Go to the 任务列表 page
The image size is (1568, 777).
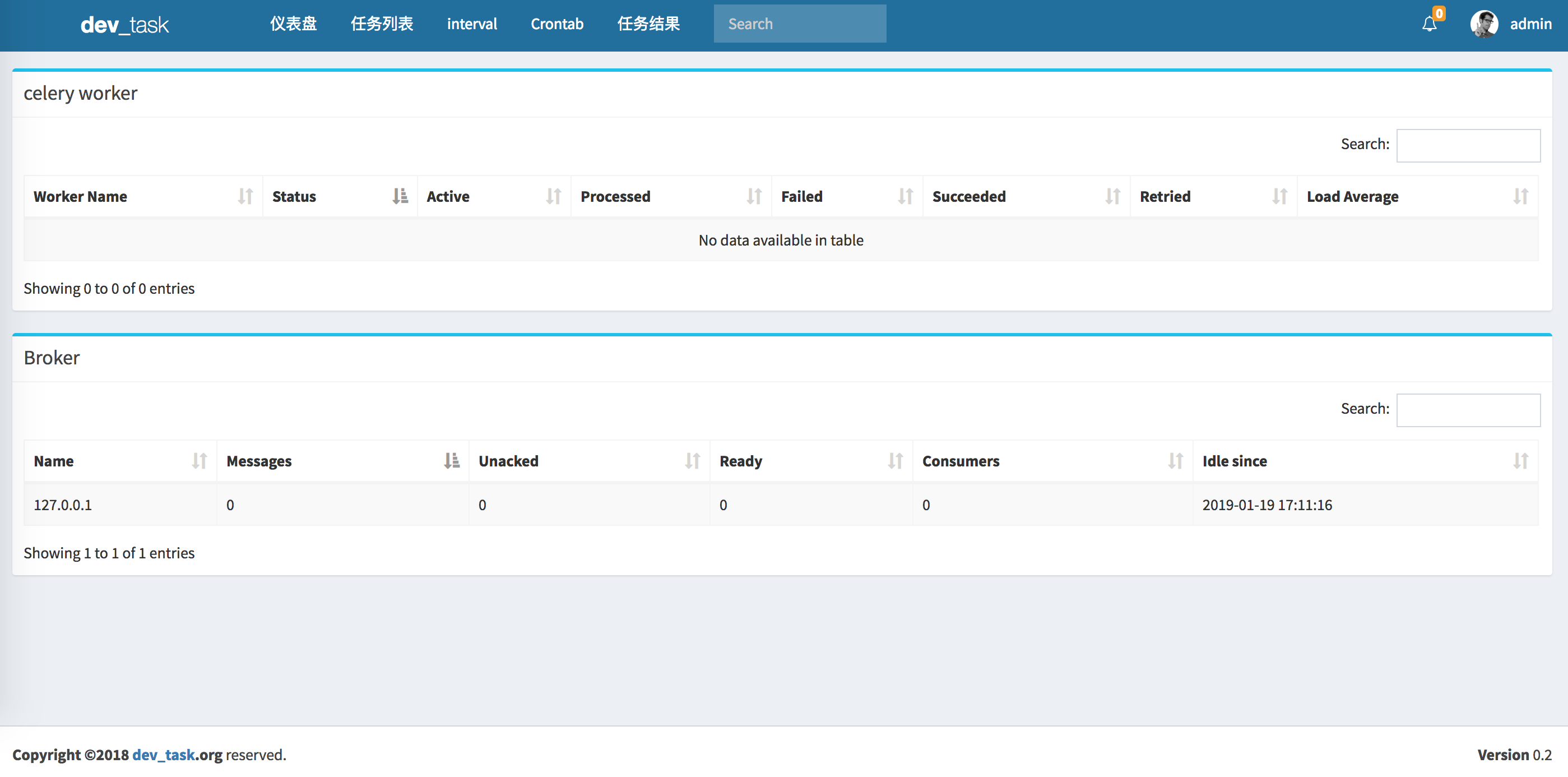coord(382,24)
